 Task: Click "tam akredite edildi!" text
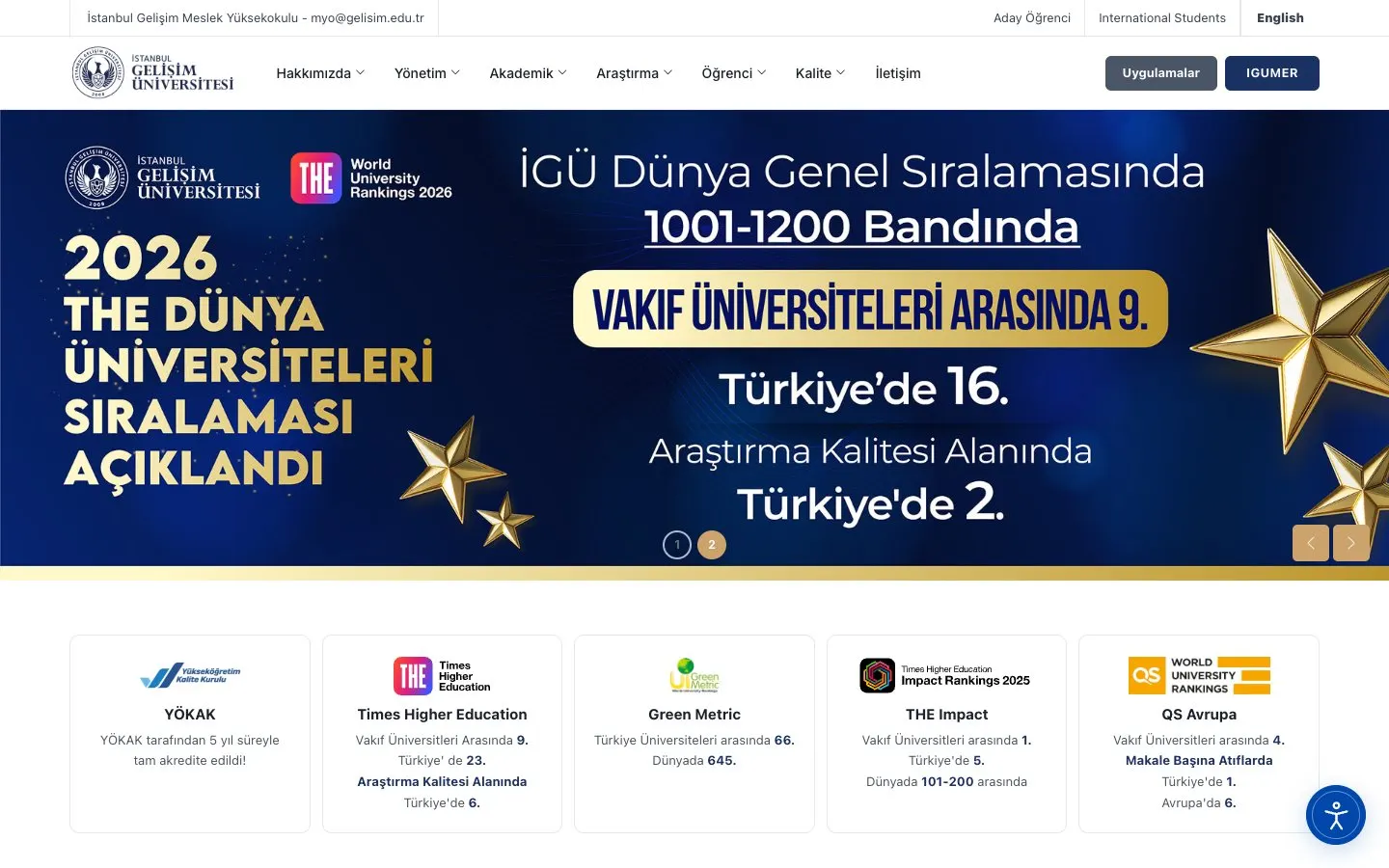tap(190, 761)
